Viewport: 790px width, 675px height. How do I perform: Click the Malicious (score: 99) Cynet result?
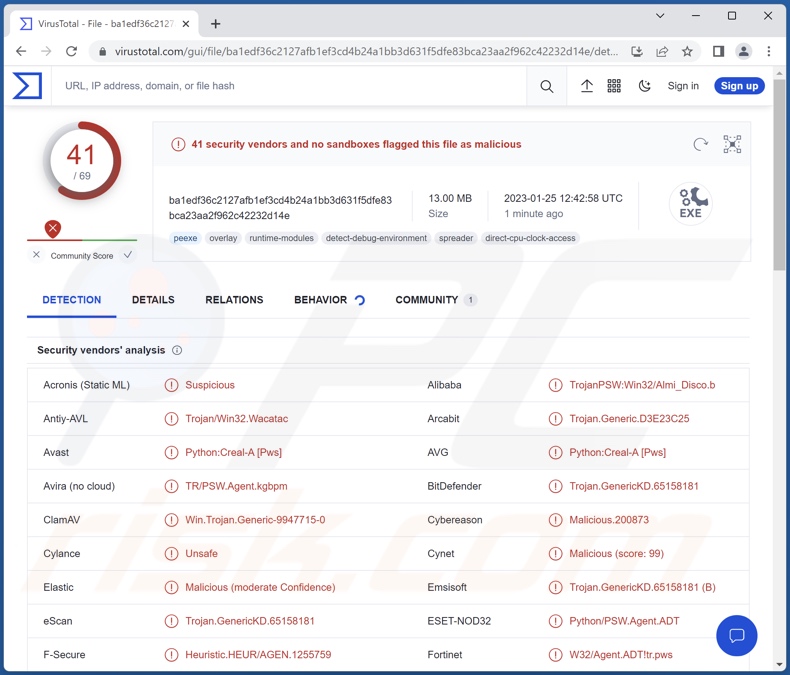(x=616, y=554)
